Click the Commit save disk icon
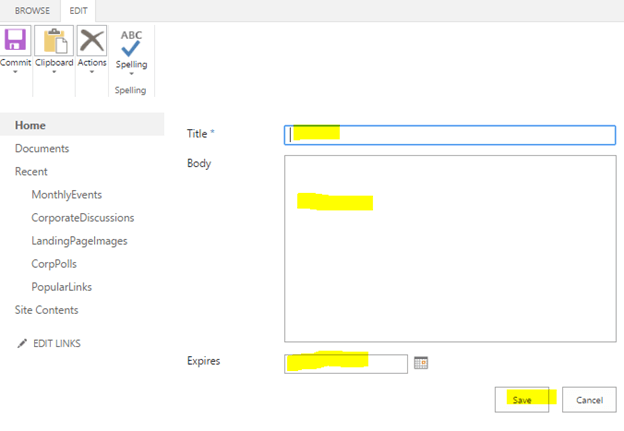The width and height of the screenshot is (624, 431). click(15, 41)
